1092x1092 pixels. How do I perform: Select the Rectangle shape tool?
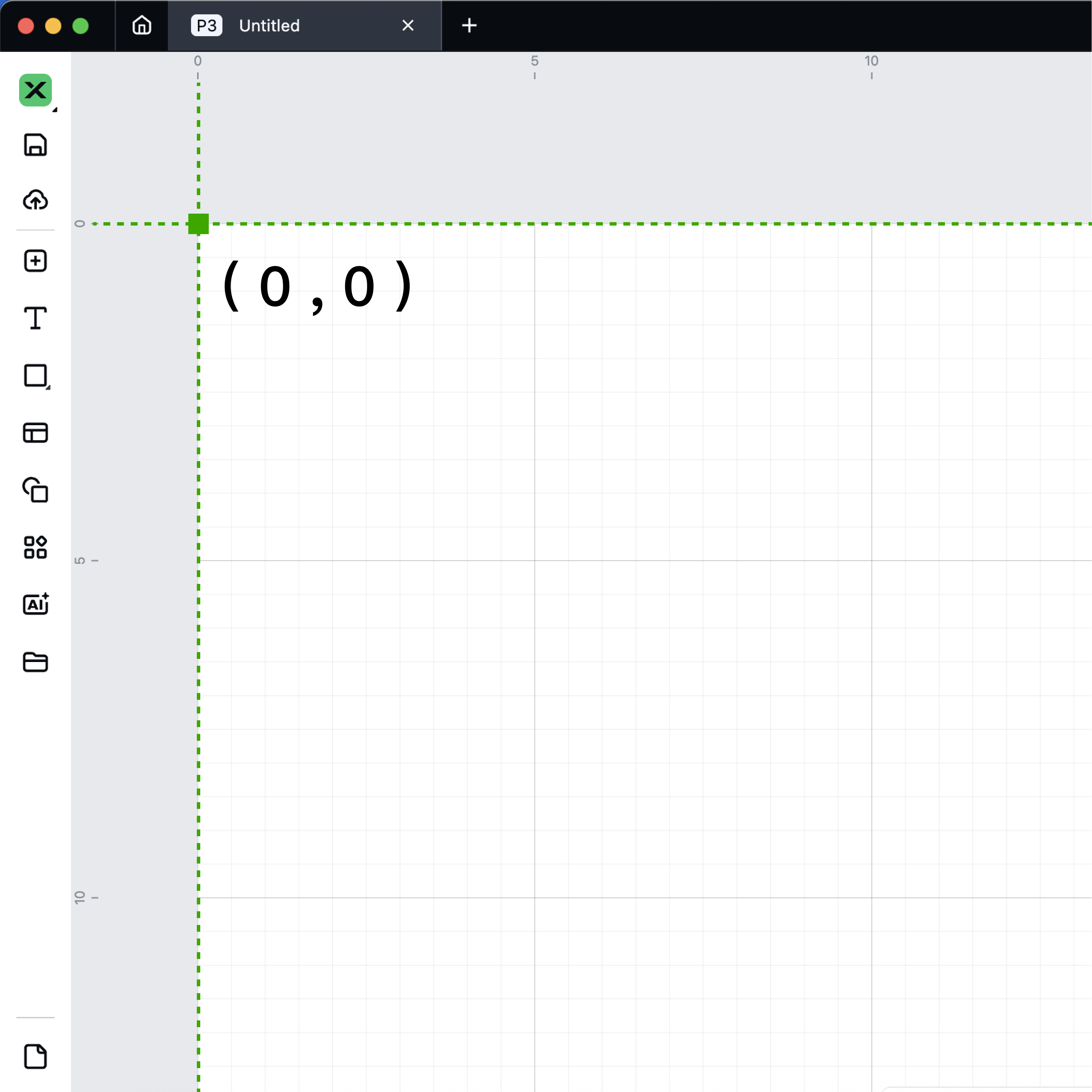[35, 375]
